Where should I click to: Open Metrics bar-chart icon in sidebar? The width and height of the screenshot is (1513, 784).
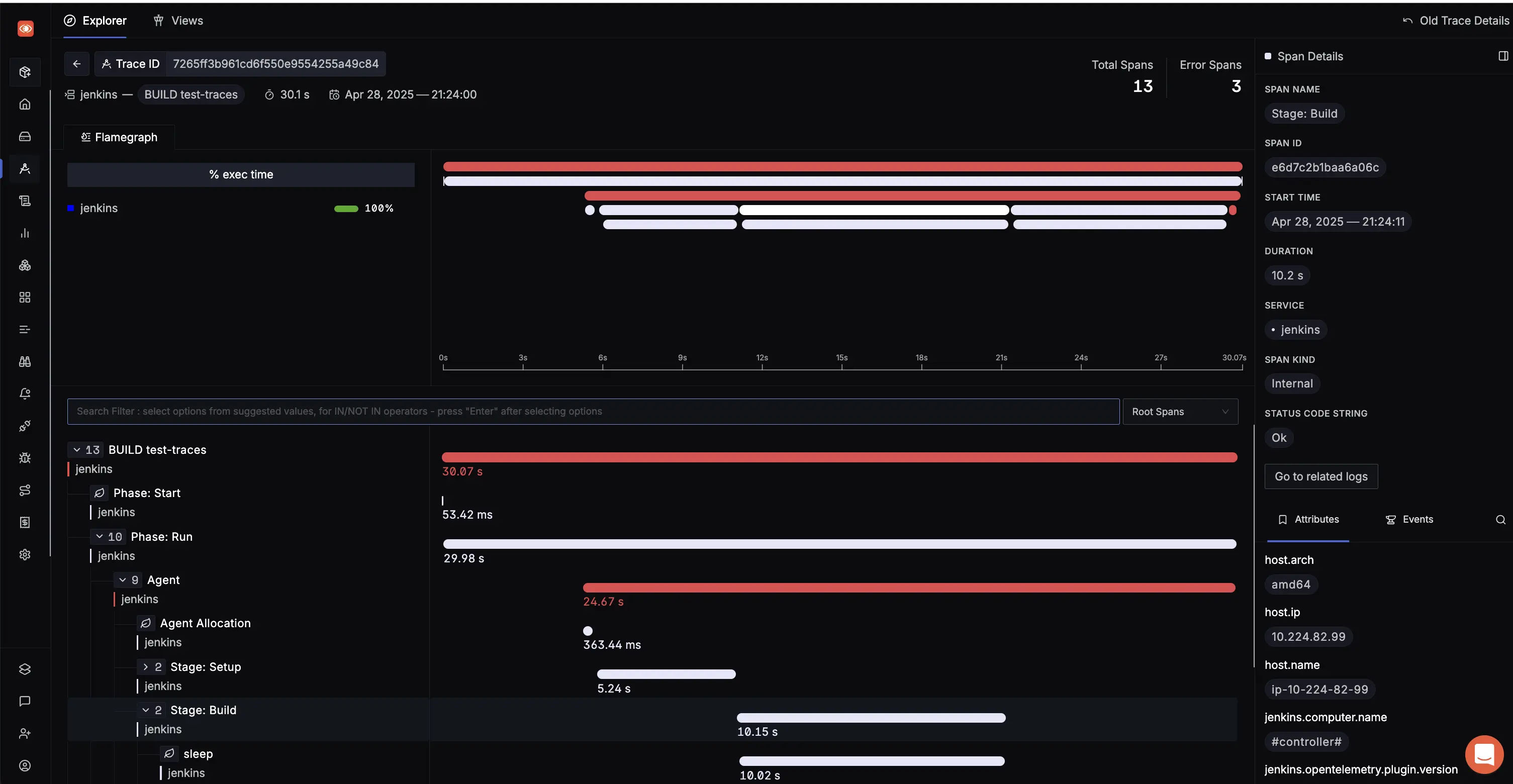(x=25, y=233)
